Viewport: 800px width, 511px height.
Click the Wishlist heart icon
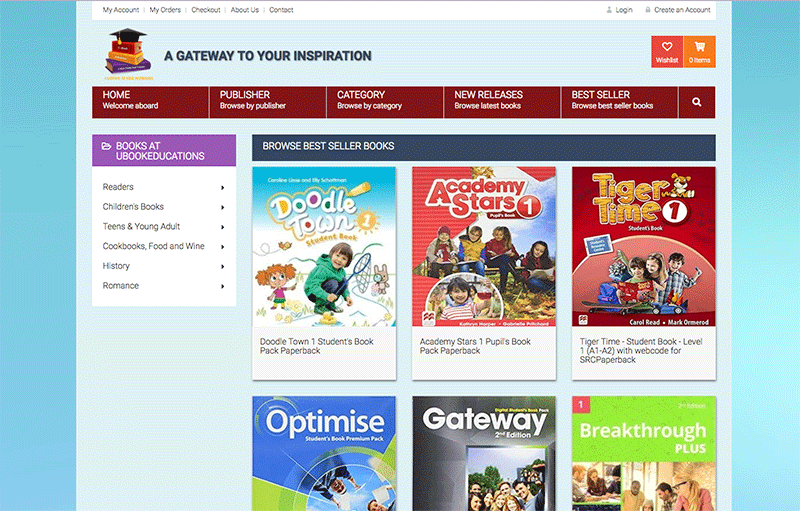(x=667, y=47)
